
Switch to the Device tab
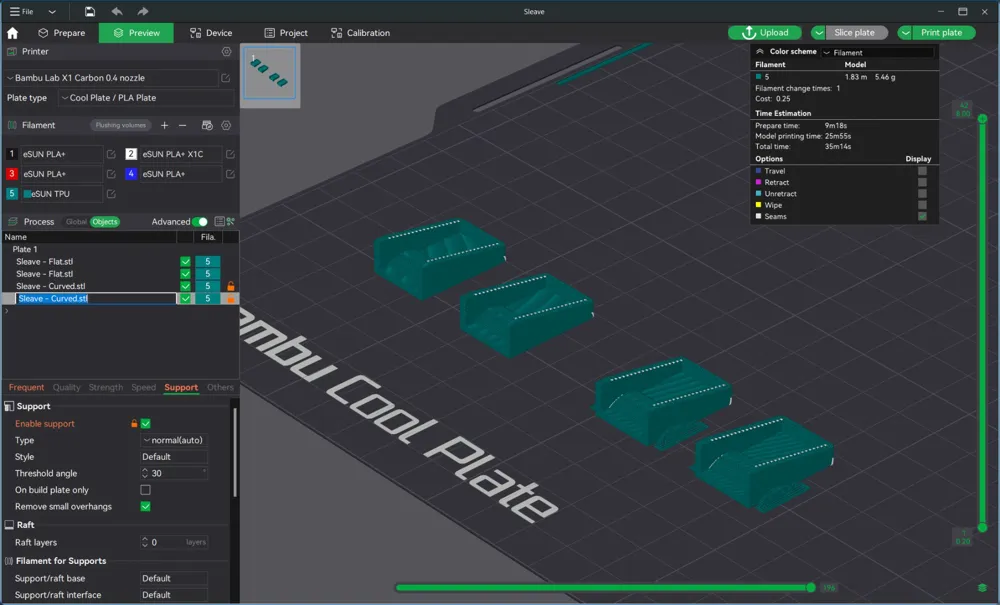click(x=211, y=33)
